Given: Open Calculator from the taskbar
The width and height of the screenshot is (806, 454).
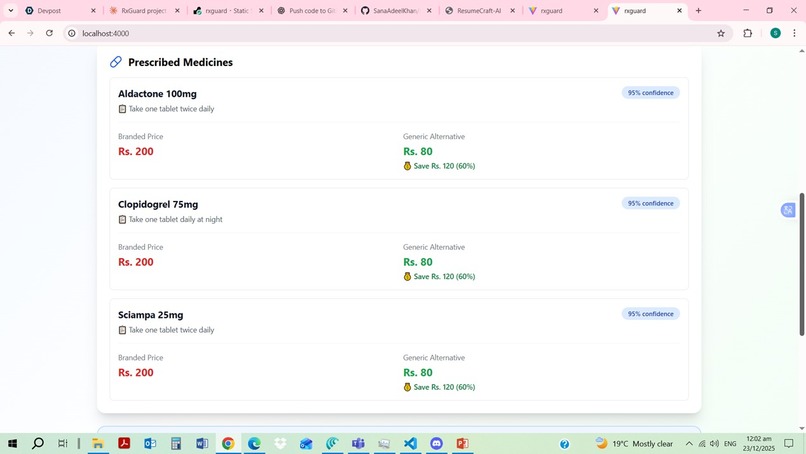Looking at the screenshot, I should pos(176,443).
